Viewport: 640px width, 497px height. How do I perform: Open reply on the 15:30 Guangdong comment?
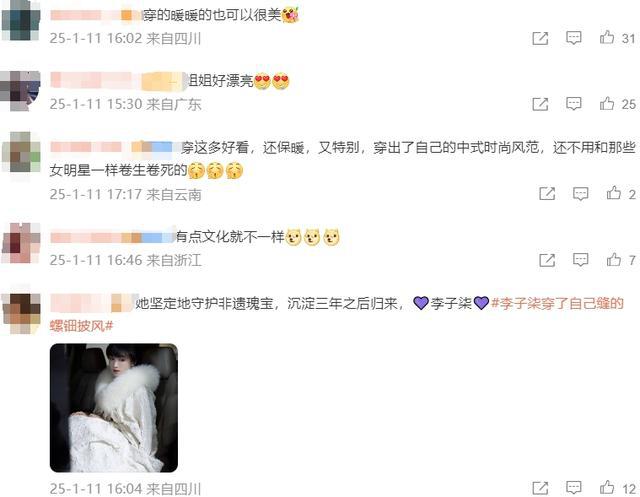coord(573,104)
